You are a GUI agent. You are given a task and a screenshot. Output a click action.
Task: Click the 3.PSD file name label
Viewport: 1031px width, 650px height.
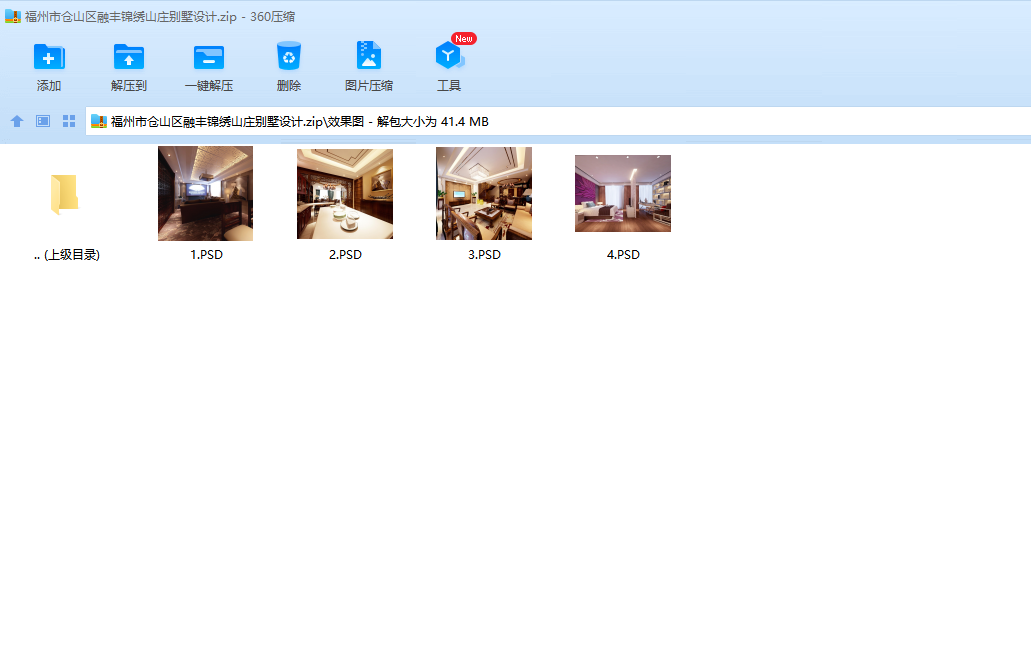click(485, 254)
